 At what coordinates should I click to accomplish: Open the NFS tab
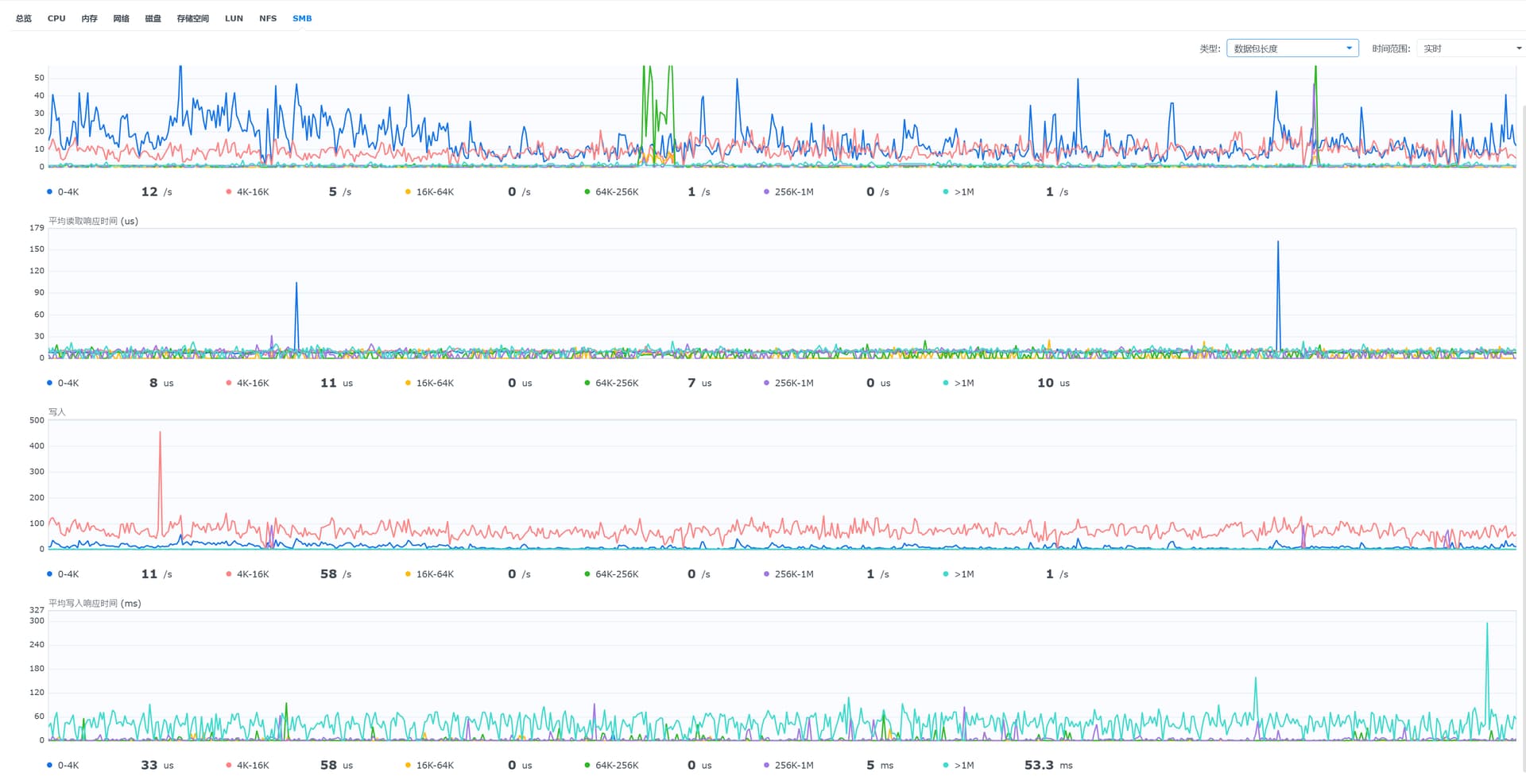coord(268,18)
